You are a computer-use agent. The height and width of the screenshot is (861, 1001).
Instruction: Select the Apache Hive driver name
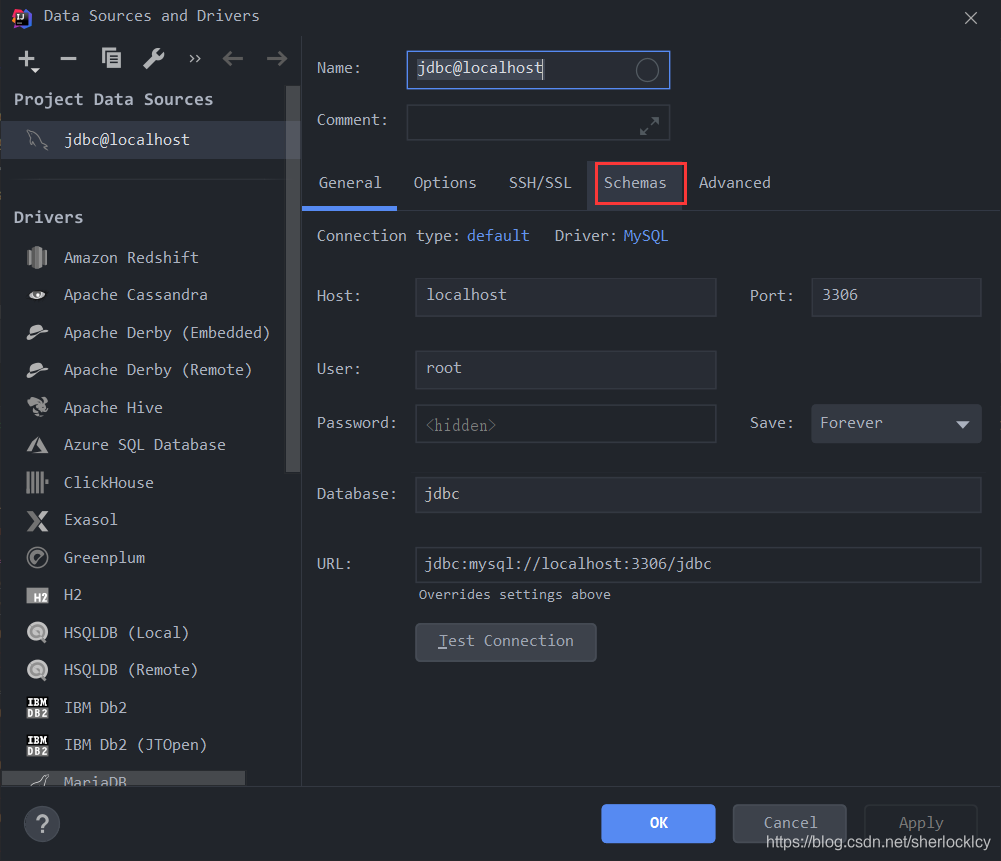pyautogui.click(x=113, y=408)
